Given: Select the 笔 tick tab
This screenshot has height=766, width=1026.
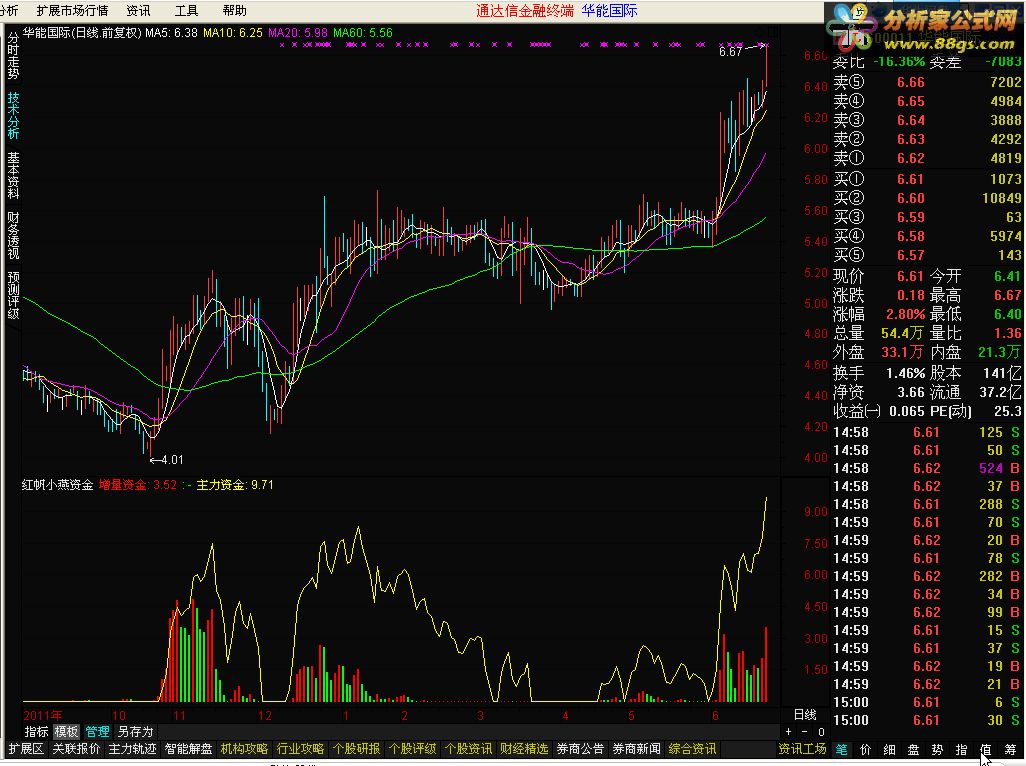Looking at the screenshot, I should [841, 750].
